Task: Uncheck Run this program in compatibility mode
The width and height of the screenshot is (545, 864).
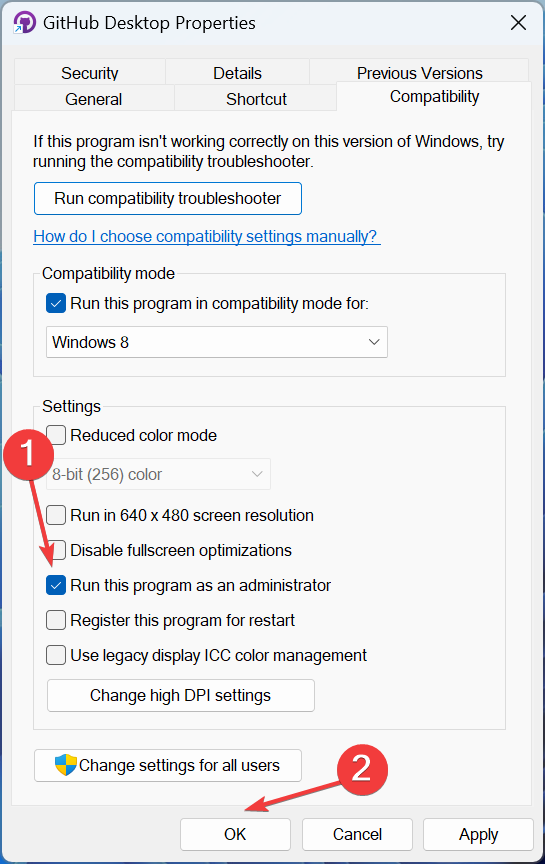Action: point(56,304)
